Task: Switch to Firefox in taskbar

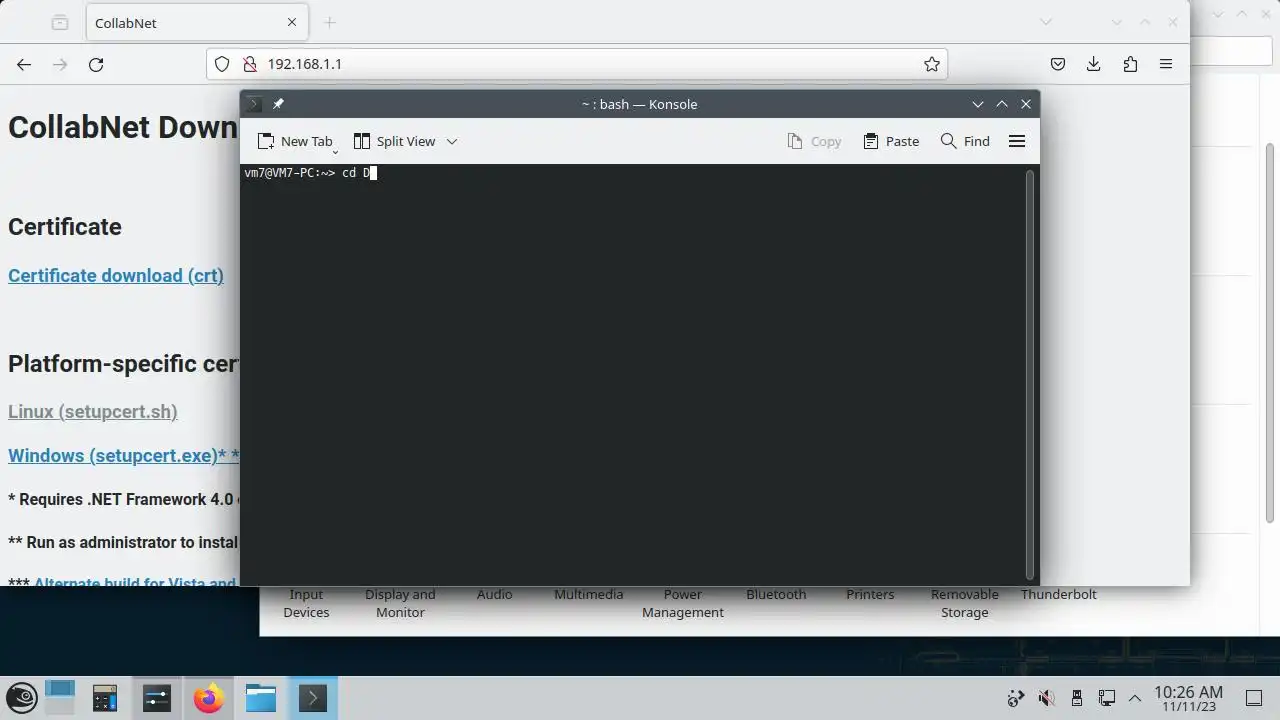Action: click(x=209, y=698)
